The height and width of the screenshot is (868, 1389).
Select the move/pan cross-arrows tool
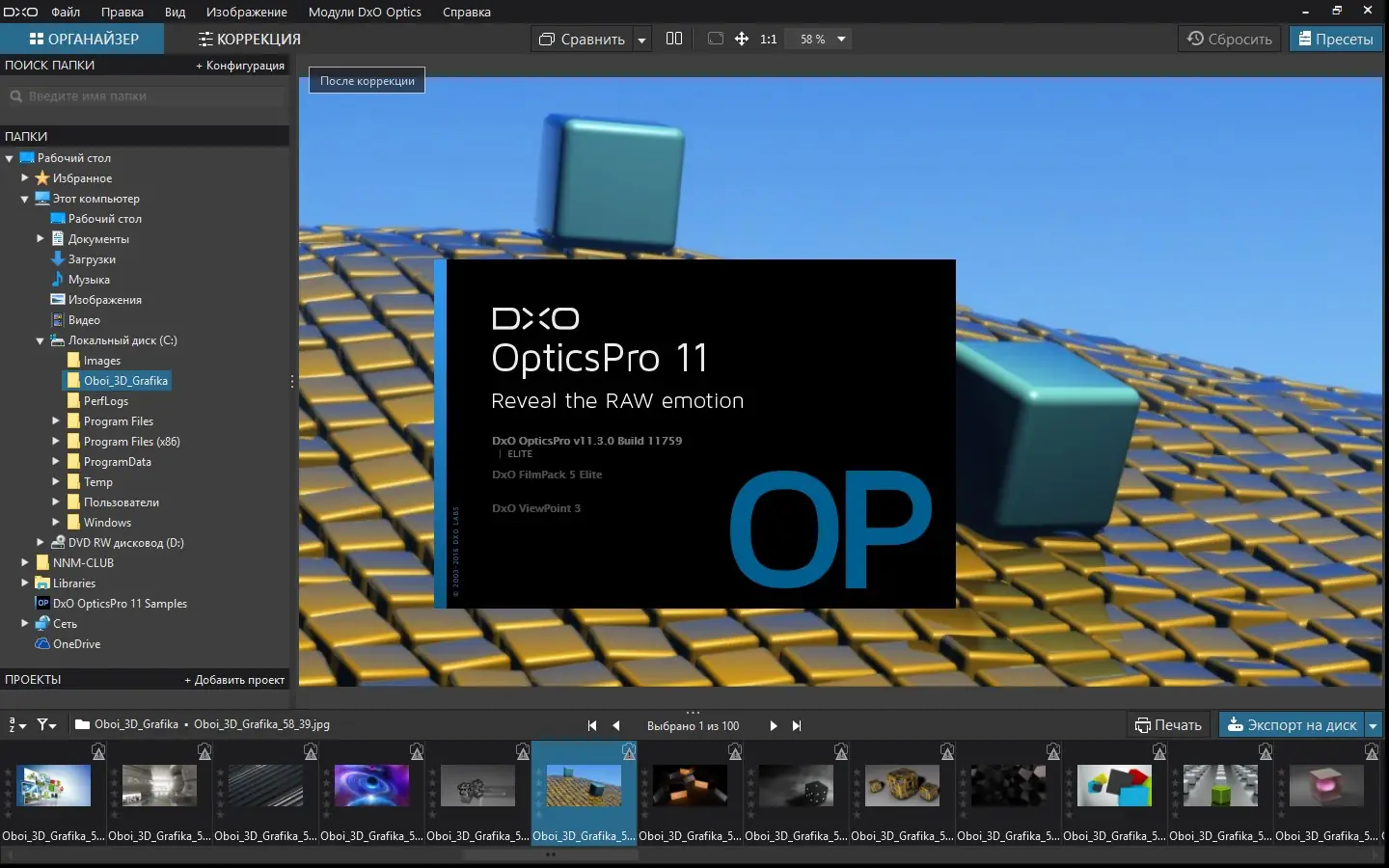click(742, 39)
